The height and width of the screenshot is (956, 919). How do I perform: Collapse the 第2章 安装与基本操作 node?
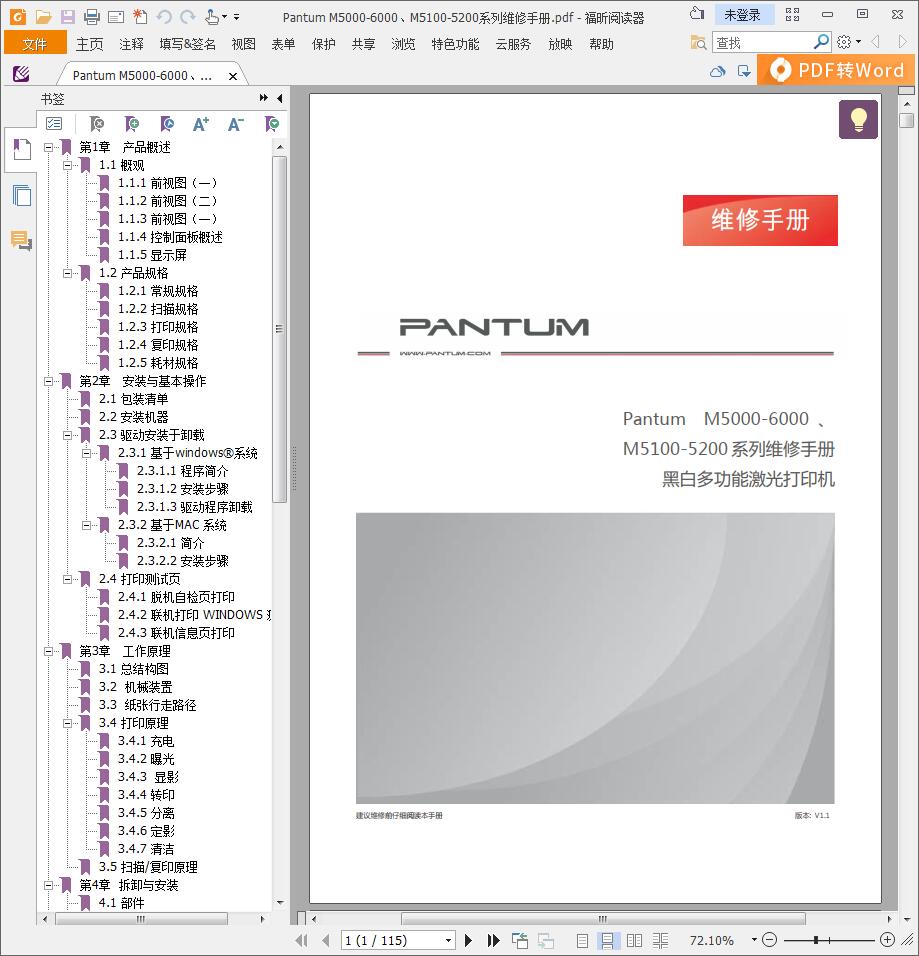[x=48, y=381]
